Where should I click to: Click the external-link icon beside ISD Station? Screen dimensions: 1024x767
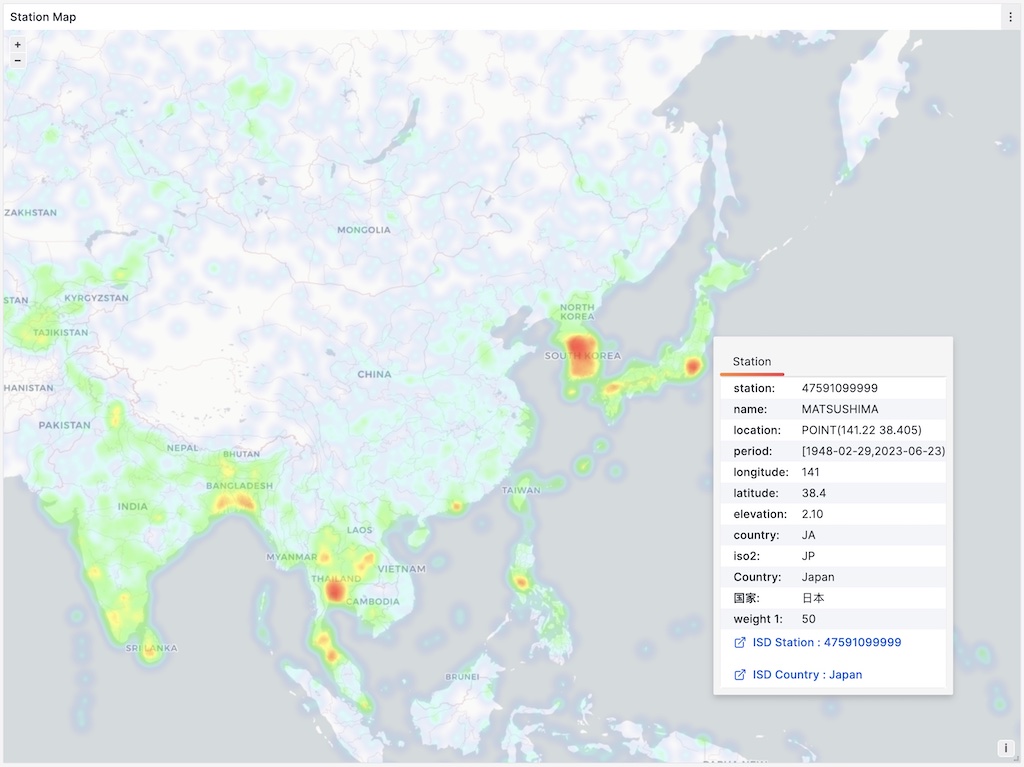tap(739, 642)
